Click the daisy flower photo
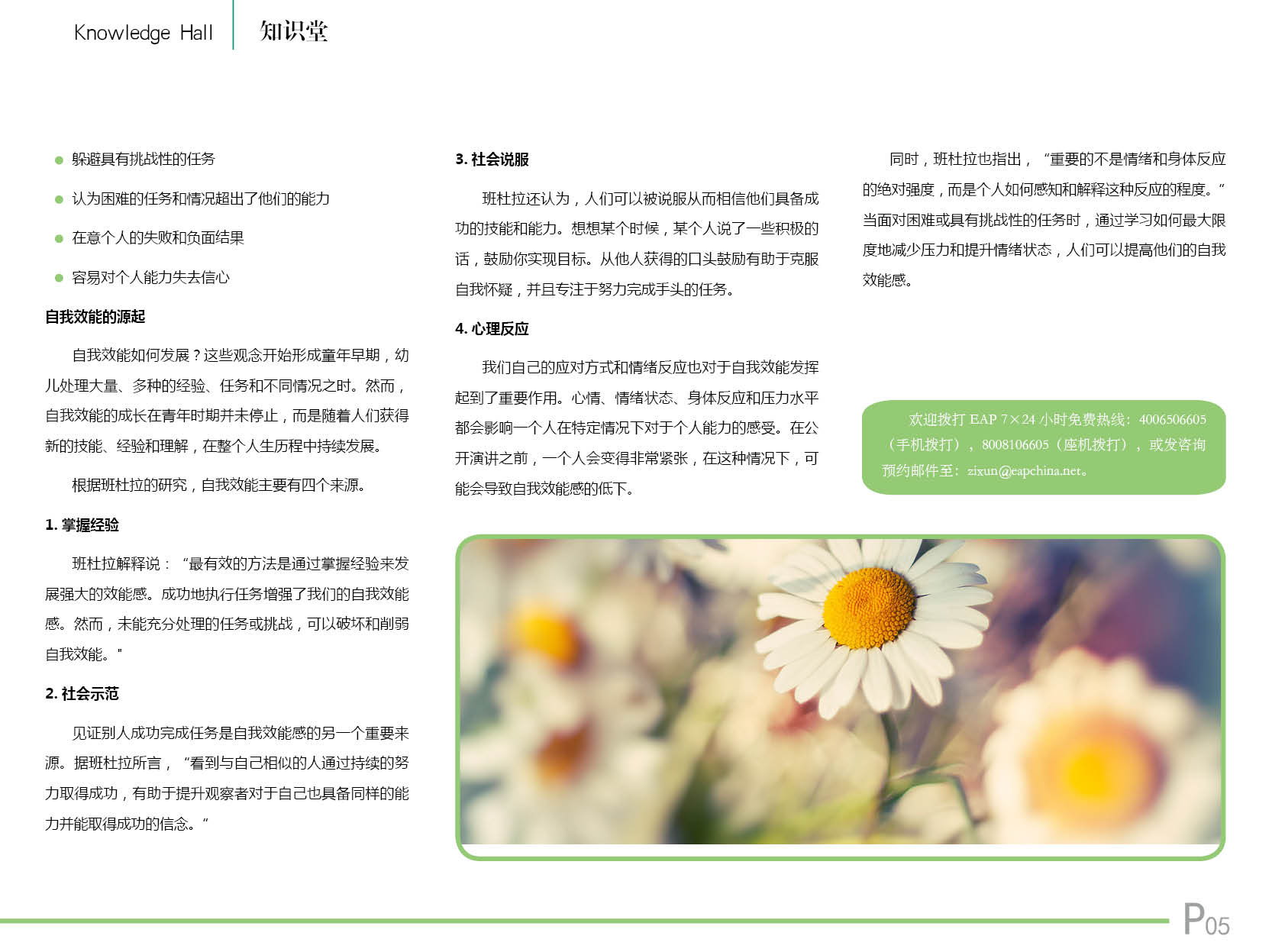Viewport: 1272px width, 952px height. tap(840, 691)
